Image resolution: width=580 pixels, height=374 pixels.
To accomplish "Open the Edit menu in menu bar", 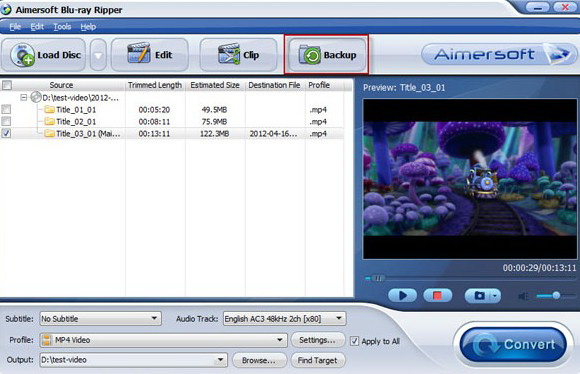I will [37, 27].
